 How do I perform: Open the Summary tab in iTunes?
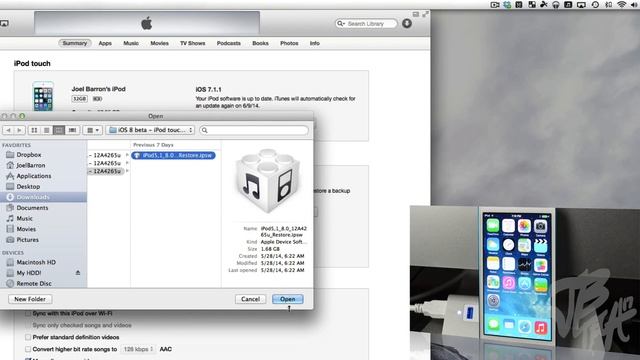75,43
